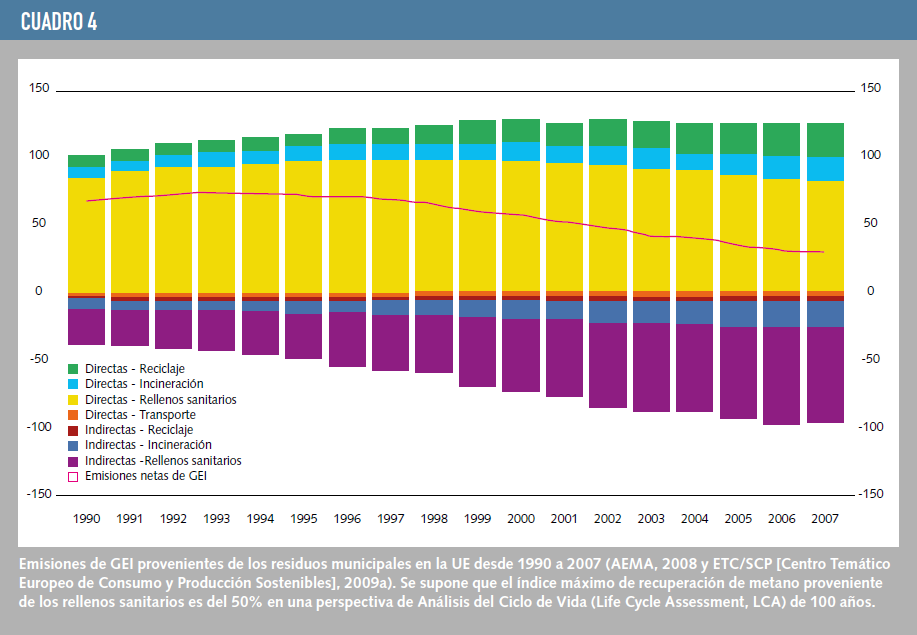Click the light blue Directas - Incineración legend swatch

(x=72, y=384)
